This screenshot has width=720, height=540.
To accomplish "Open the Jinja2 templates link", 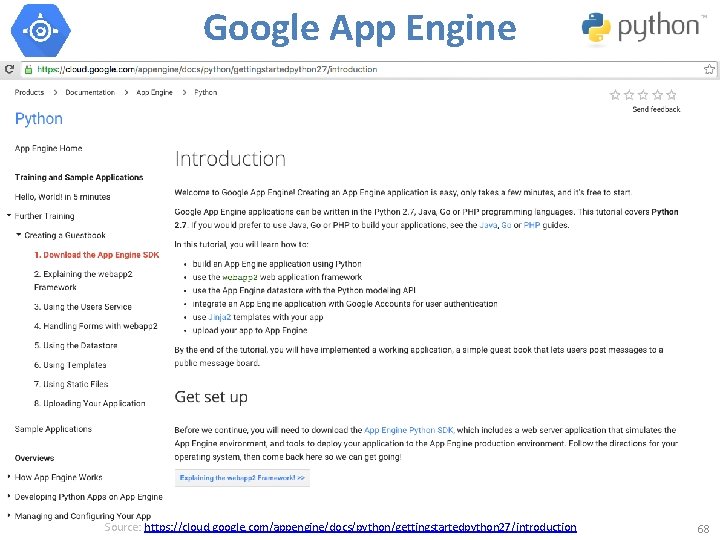I will 219,317.
